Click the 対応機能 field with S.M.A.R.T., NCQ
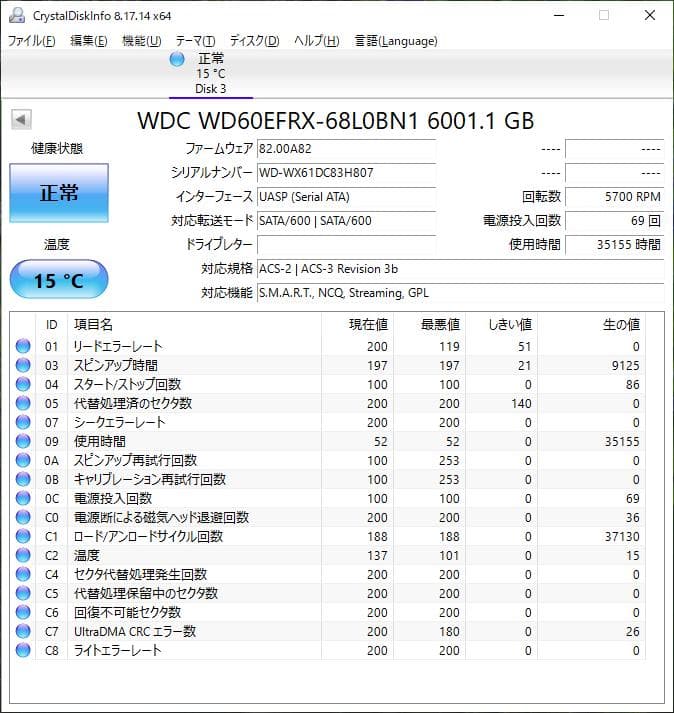674x713 pixels. [x=460, y=293]
